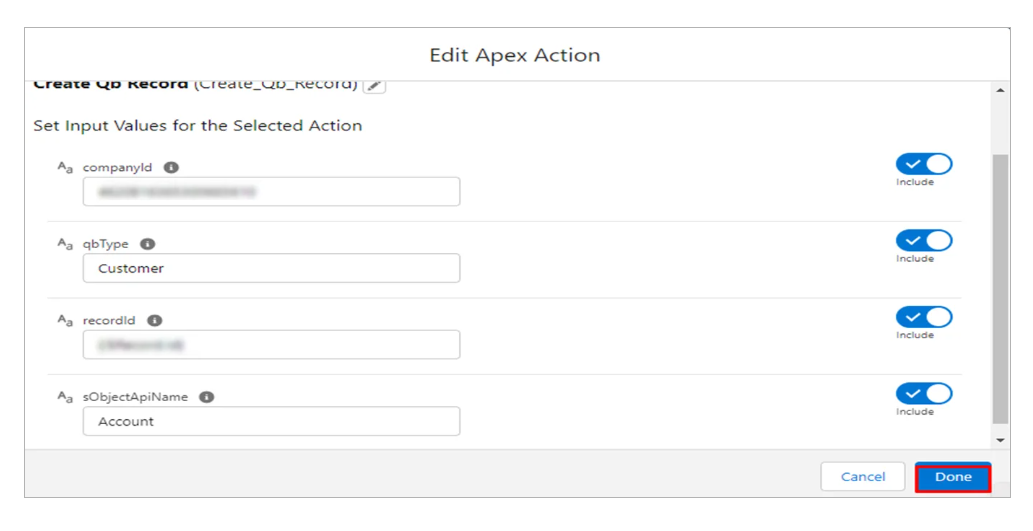
Task: Click the qbType field containing Customer
Action: point(271,268)
